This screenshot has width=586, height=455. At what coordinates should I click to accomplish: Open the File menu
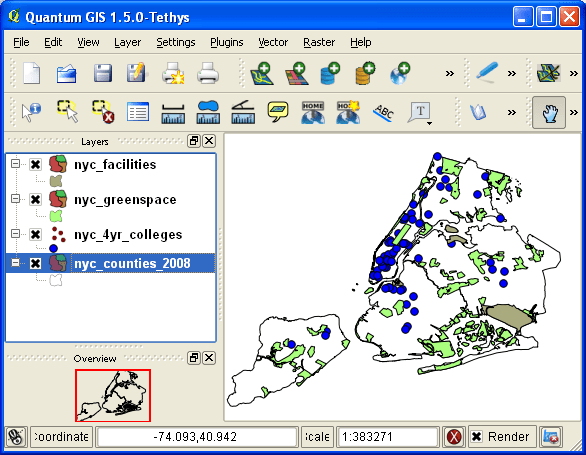pyautogui.click(x=21, y=42)
